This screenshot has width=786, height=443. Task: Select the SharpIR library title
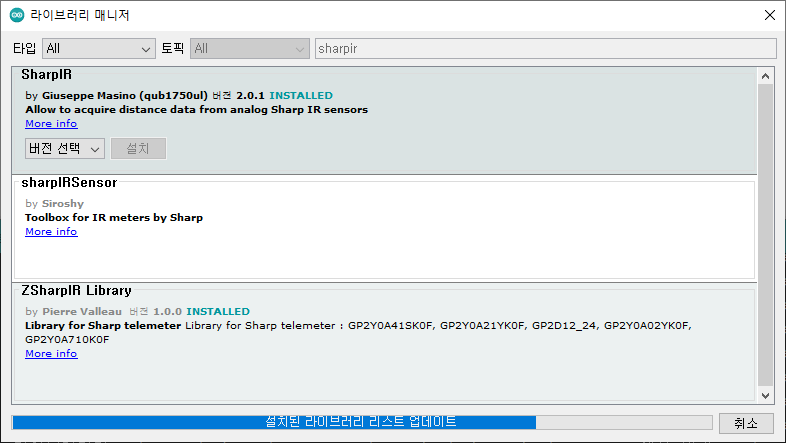coord(46,75)
